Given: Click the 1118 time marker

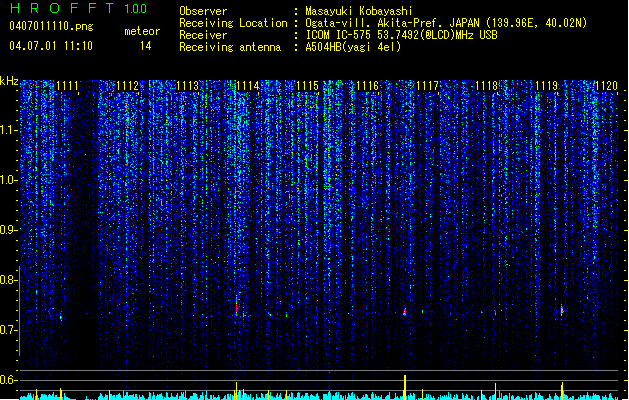Looking at the screenshot, I should click(x=487, y=86).
